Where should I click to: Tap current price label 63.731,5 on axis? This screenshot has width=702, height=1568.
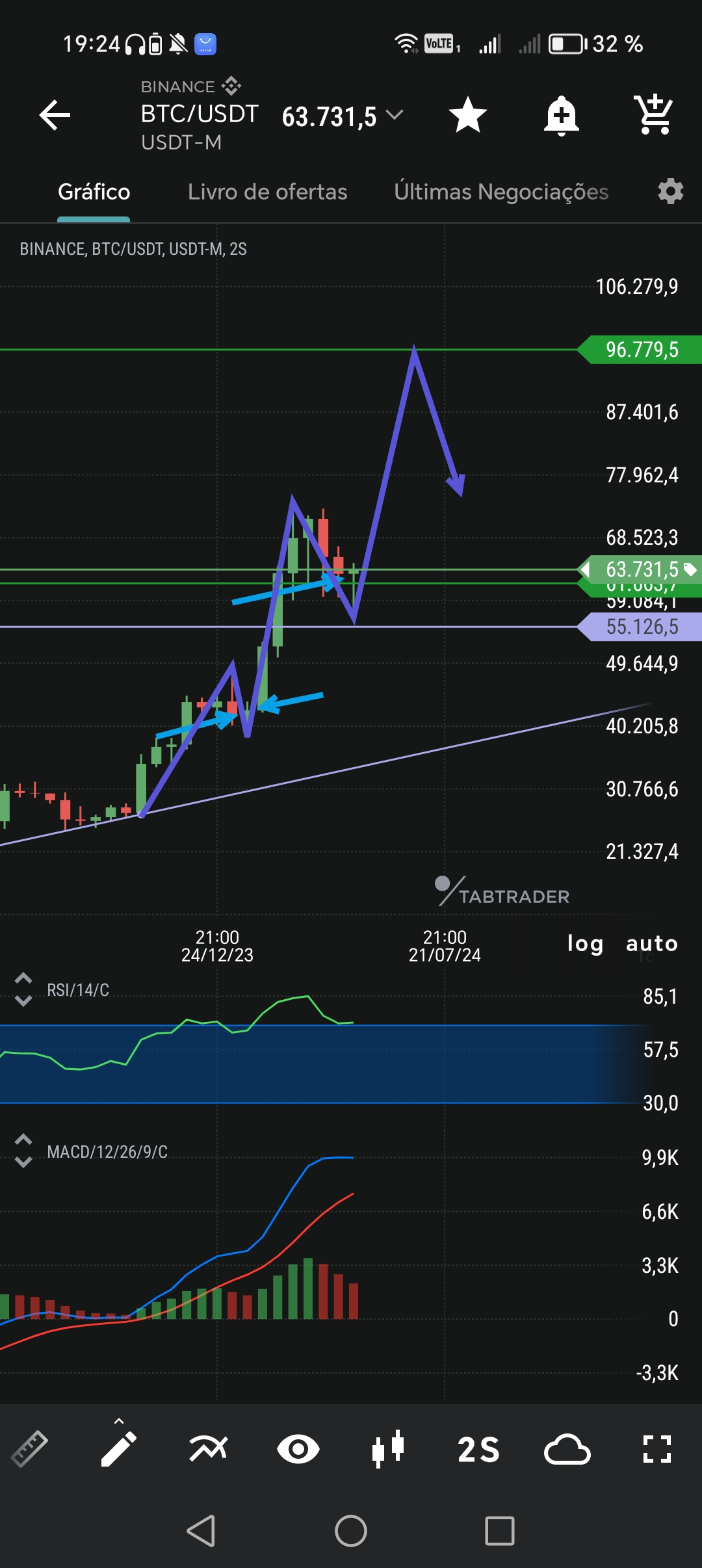click(640, 569)
